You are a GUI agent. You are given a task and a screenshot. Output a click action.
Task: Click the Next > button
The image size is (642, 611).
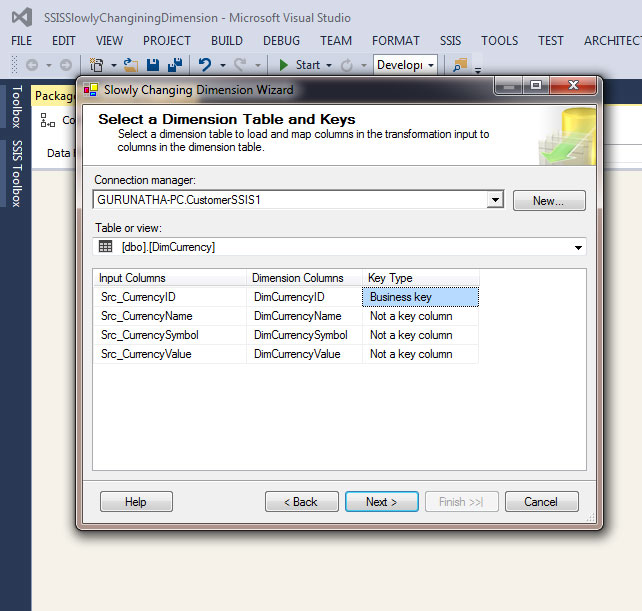tap(382, 502)
